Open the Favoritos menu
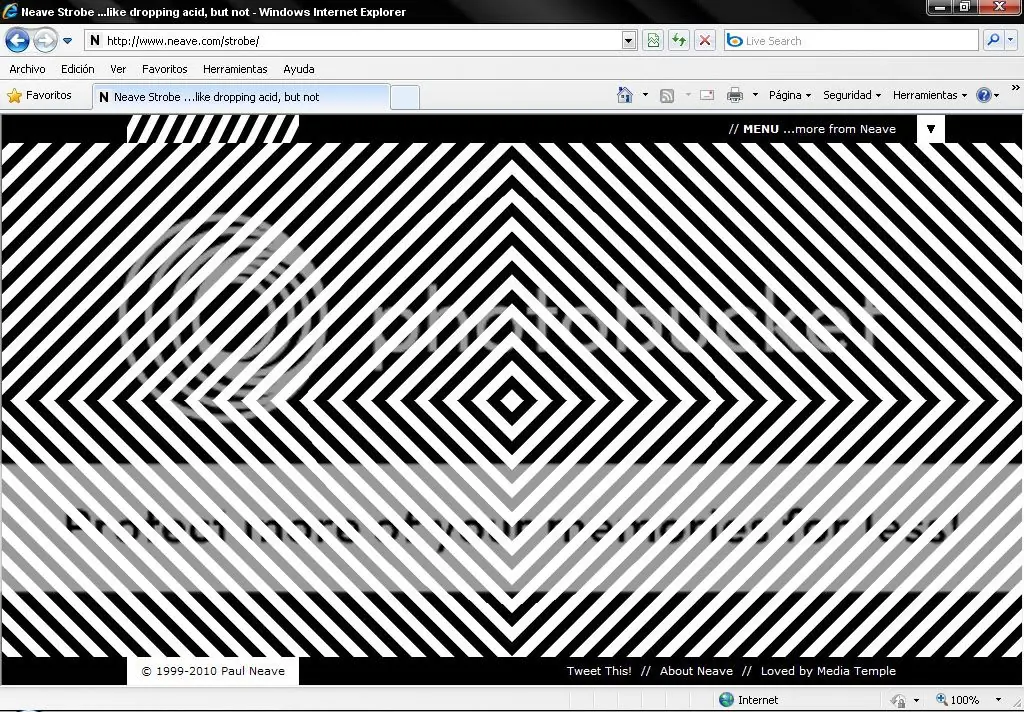Image resolution: width=1024 pixels, height=712 pixels. pos(165,69)
